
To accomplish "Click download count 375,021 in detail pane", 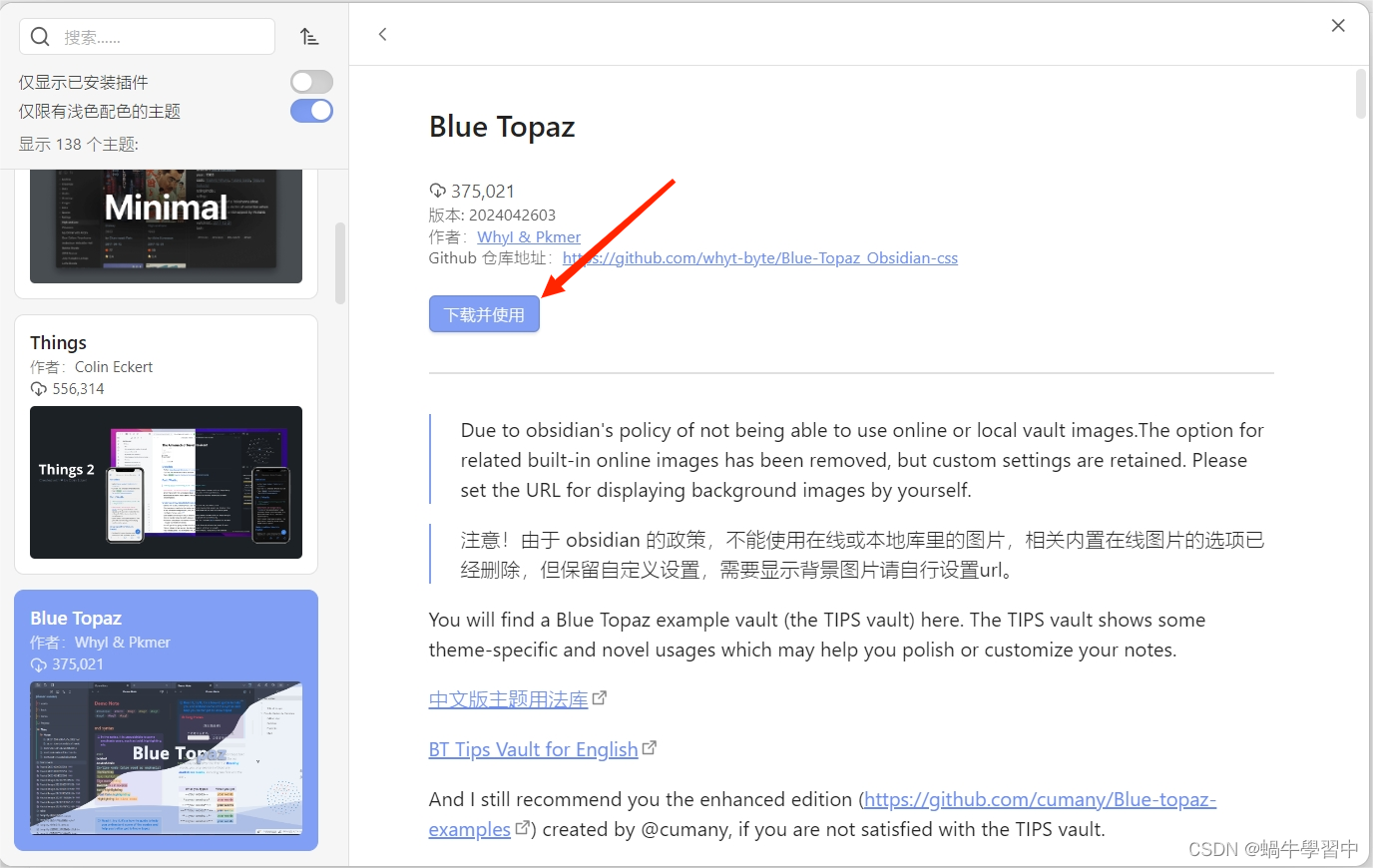I will tap(483, 191).
